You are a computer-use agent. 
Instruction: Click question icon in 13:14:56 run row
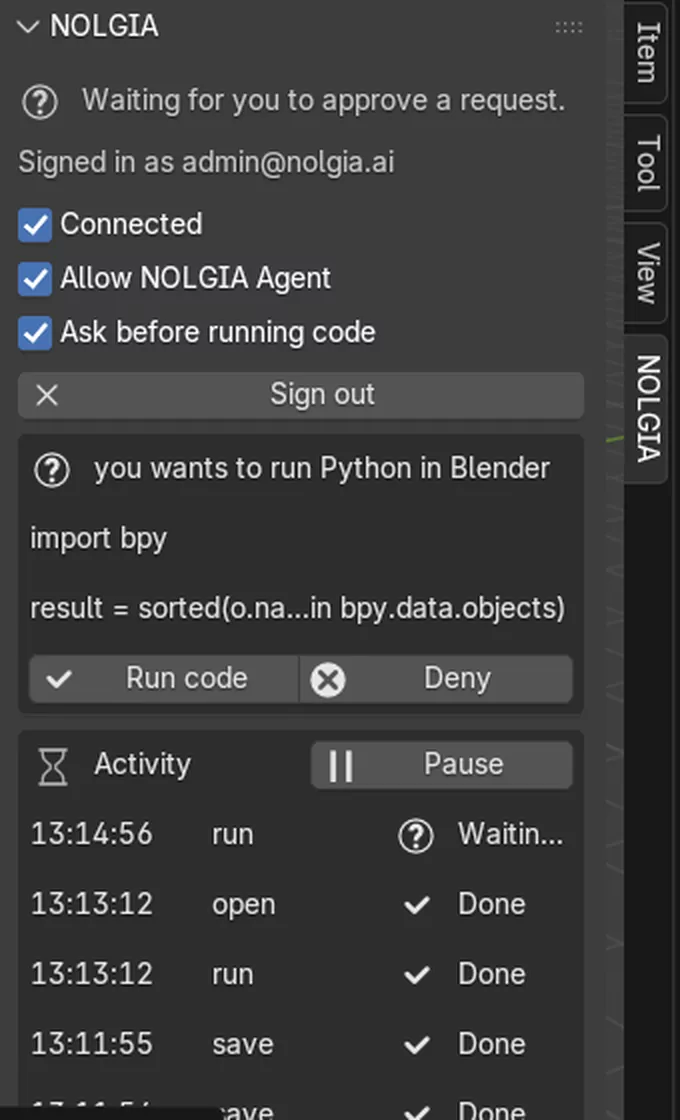tap(416, 835)
